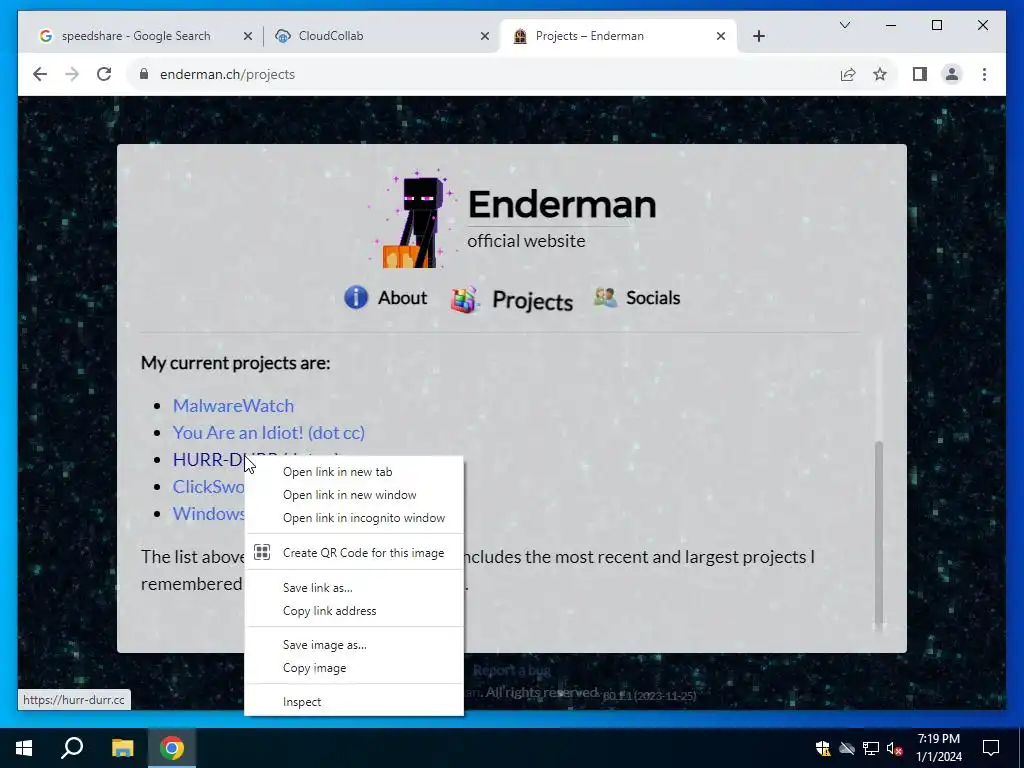Select the Projects – Enderman tab

point(617,36)
